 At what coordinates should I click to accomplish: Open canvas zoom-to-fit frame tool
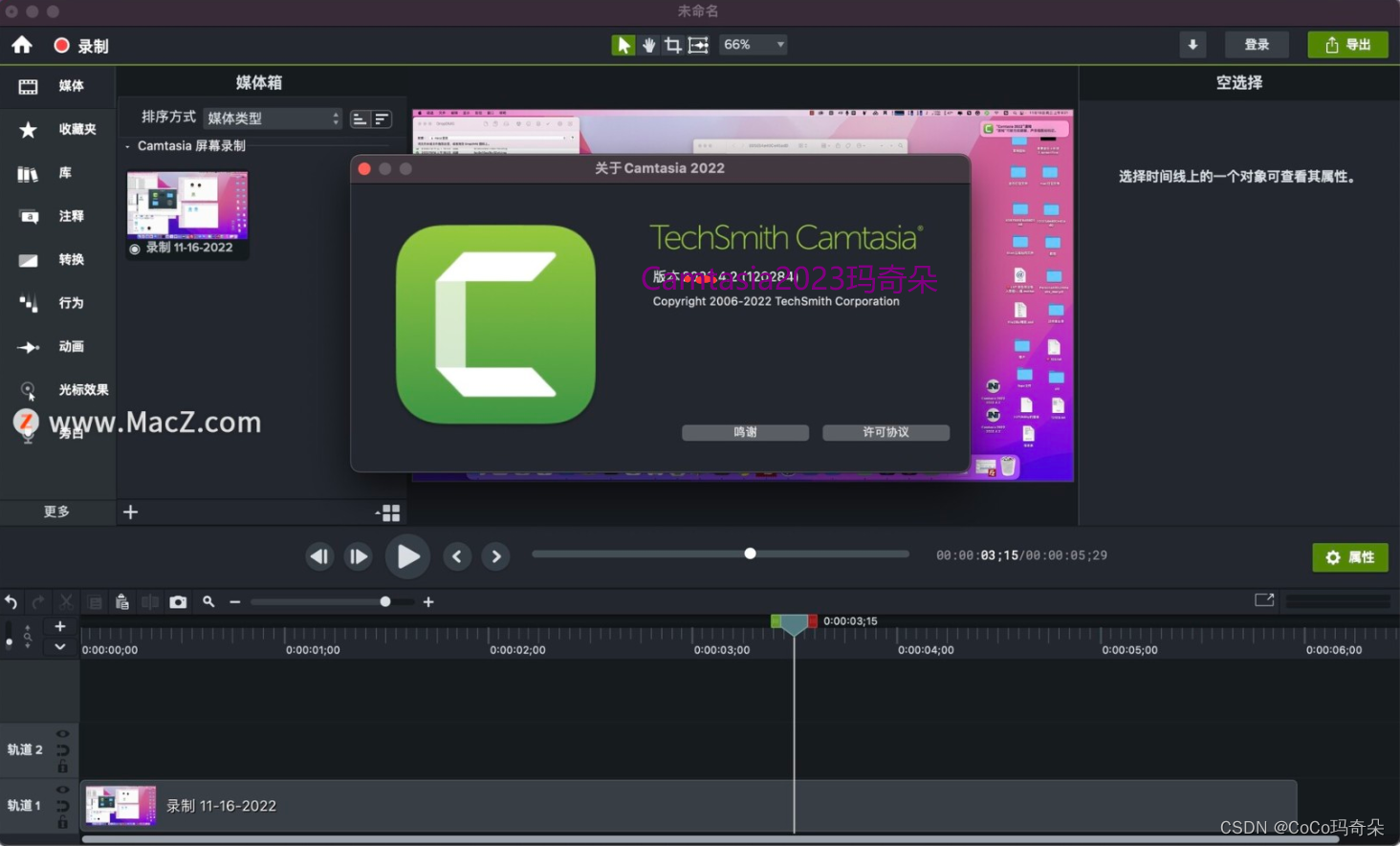pos(699,45)
